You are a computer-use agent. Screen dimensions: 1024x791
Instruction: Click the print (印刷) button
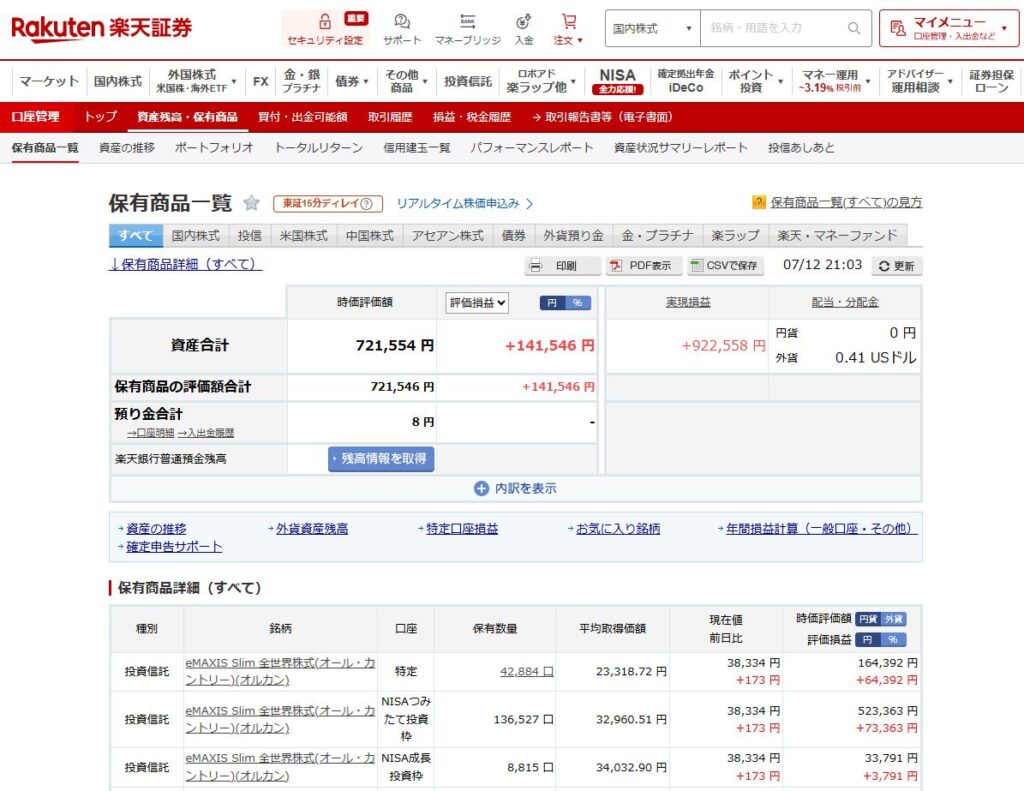click(562, 266)
